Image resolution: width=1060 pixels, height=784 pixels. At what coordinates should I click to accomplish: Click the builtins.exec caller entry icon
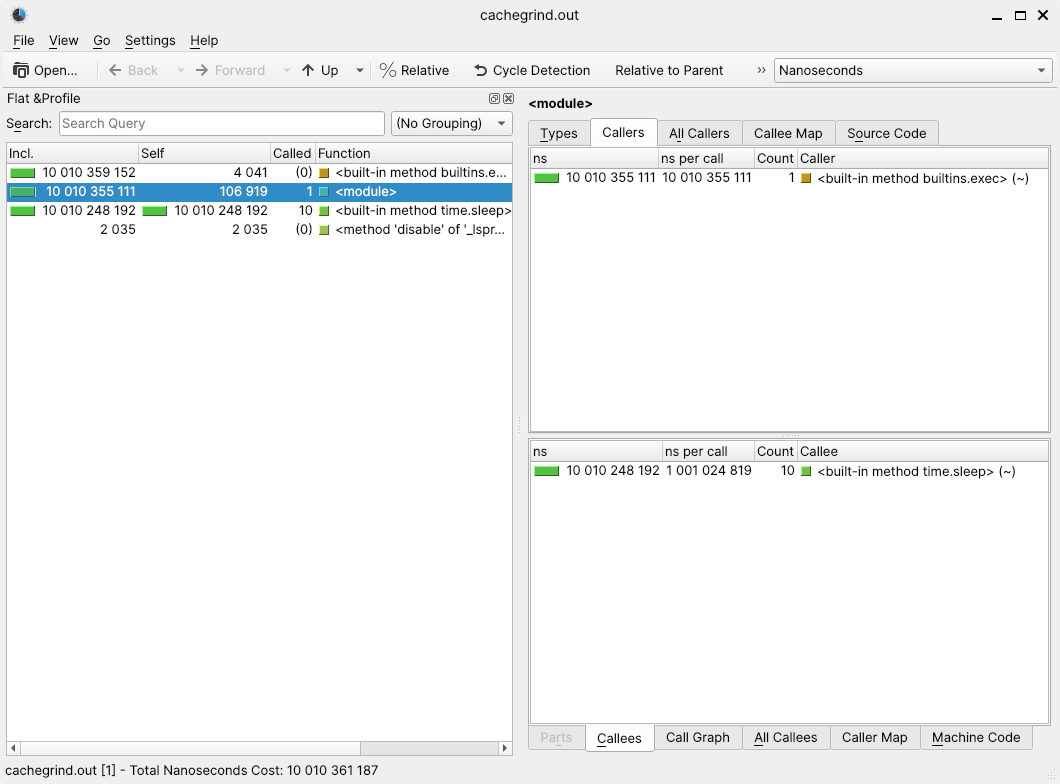(x=806, y=178)
